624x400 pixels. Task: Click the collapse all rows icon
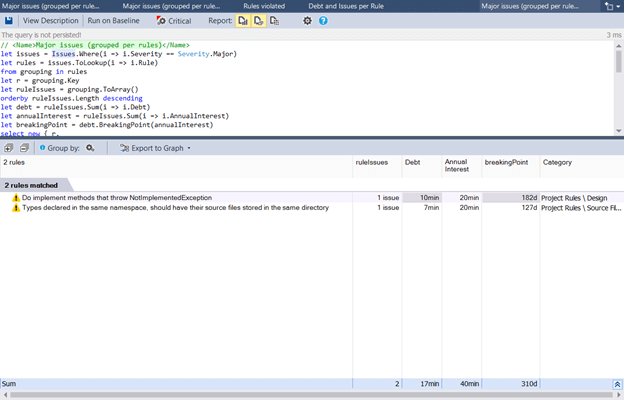(24, 148)
